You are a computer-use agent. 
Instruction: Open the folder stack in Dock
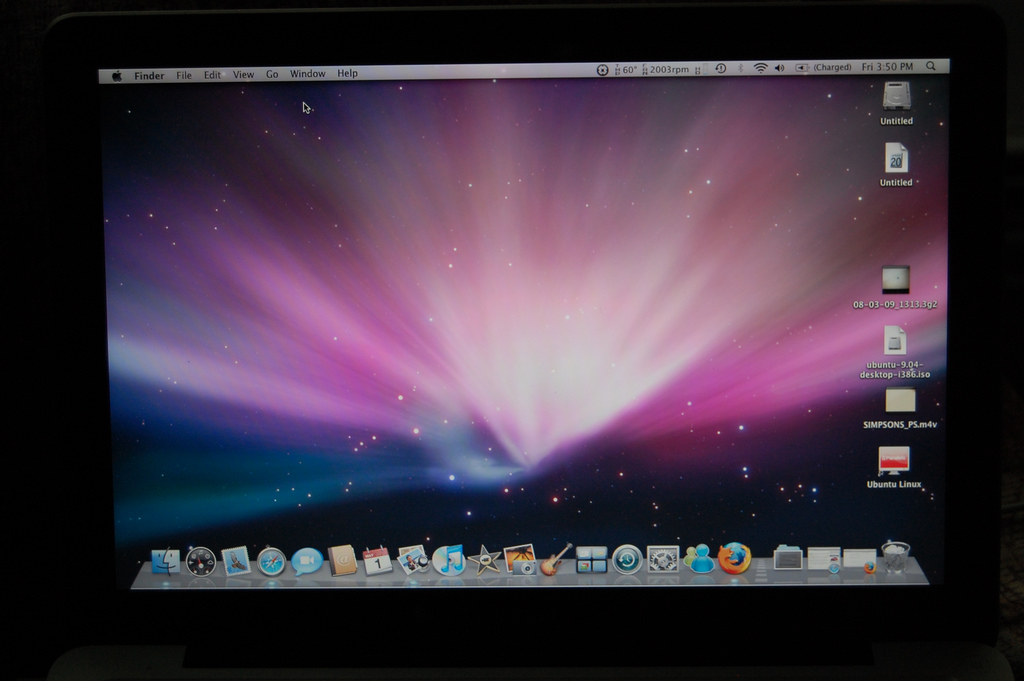(788, 558)
